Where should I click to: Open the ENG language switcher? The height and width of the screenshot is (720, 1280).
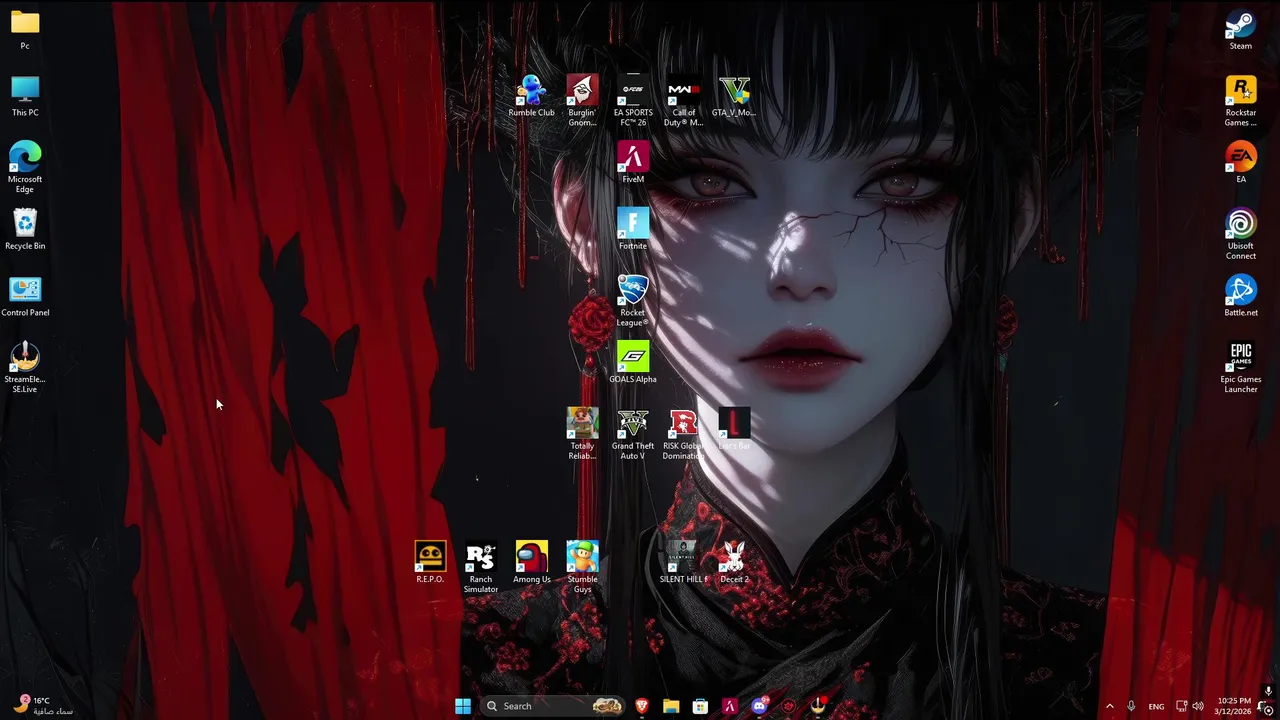(x=1156, y=706)
